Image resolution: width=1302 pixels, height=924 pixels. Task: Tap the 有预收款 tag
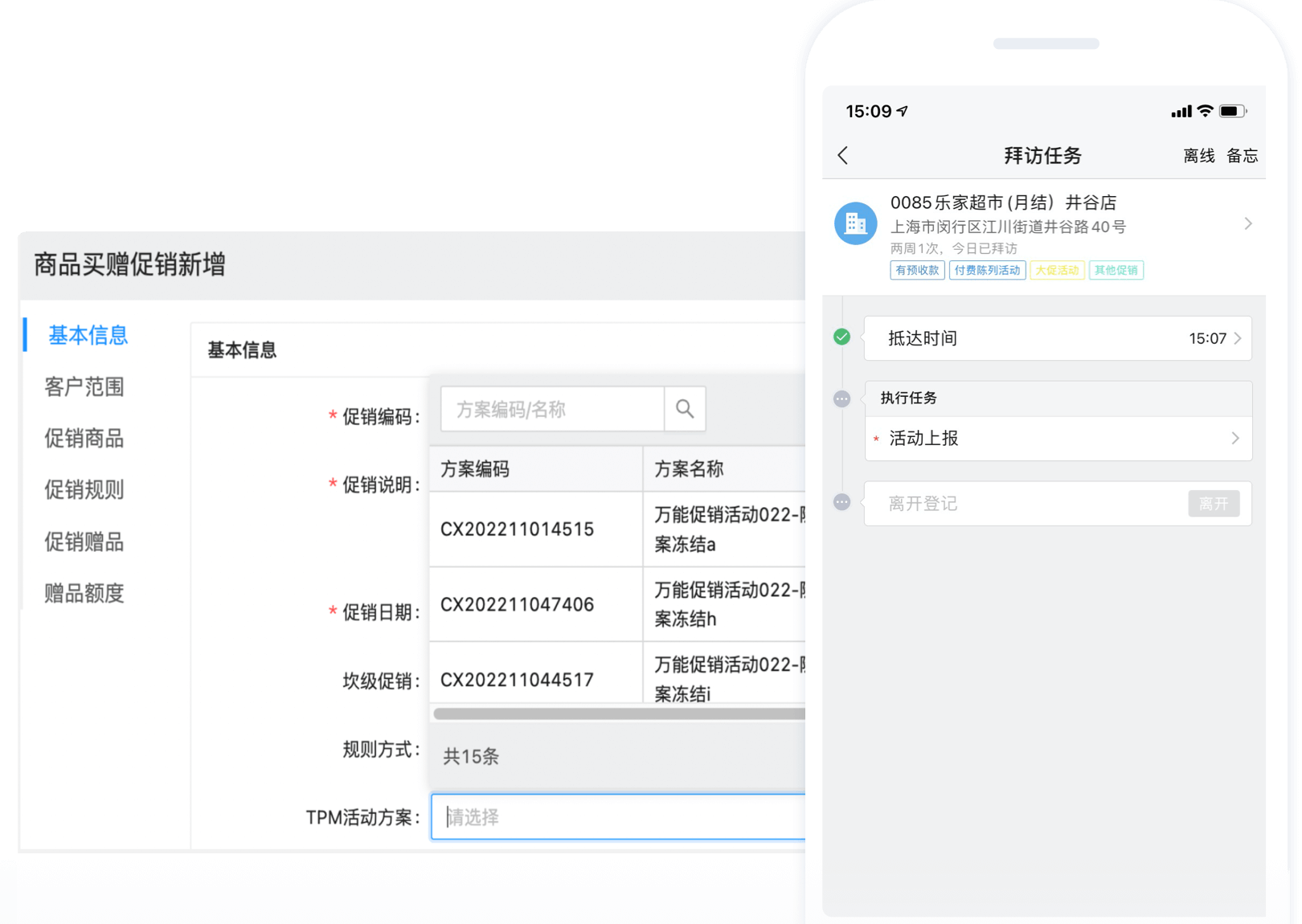[917, 270]
